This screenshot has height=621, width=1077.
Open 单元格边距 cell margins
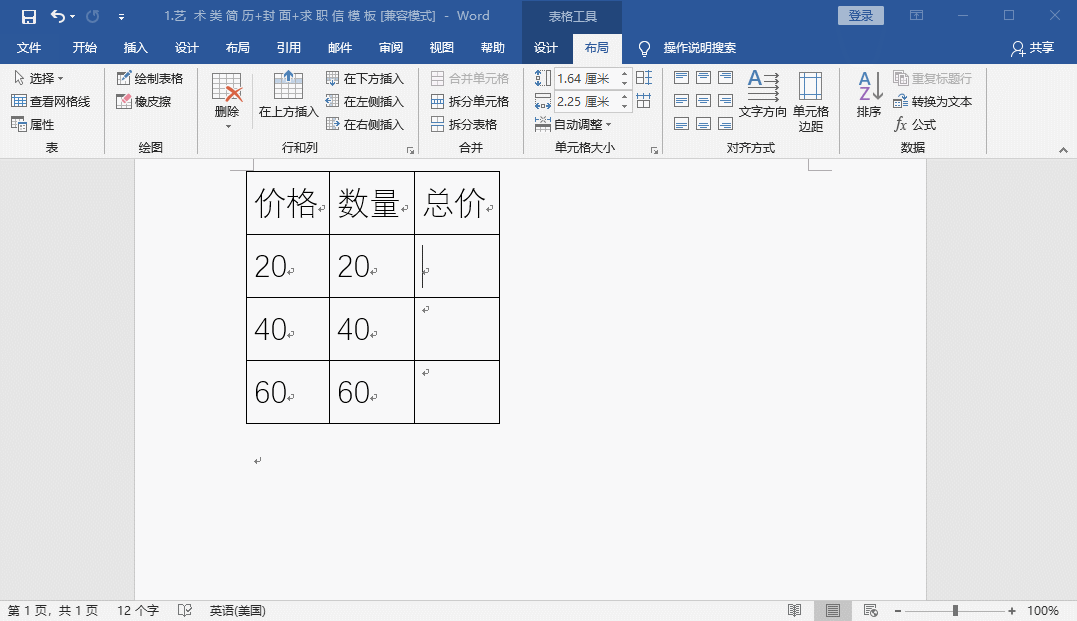coord(810,102)
